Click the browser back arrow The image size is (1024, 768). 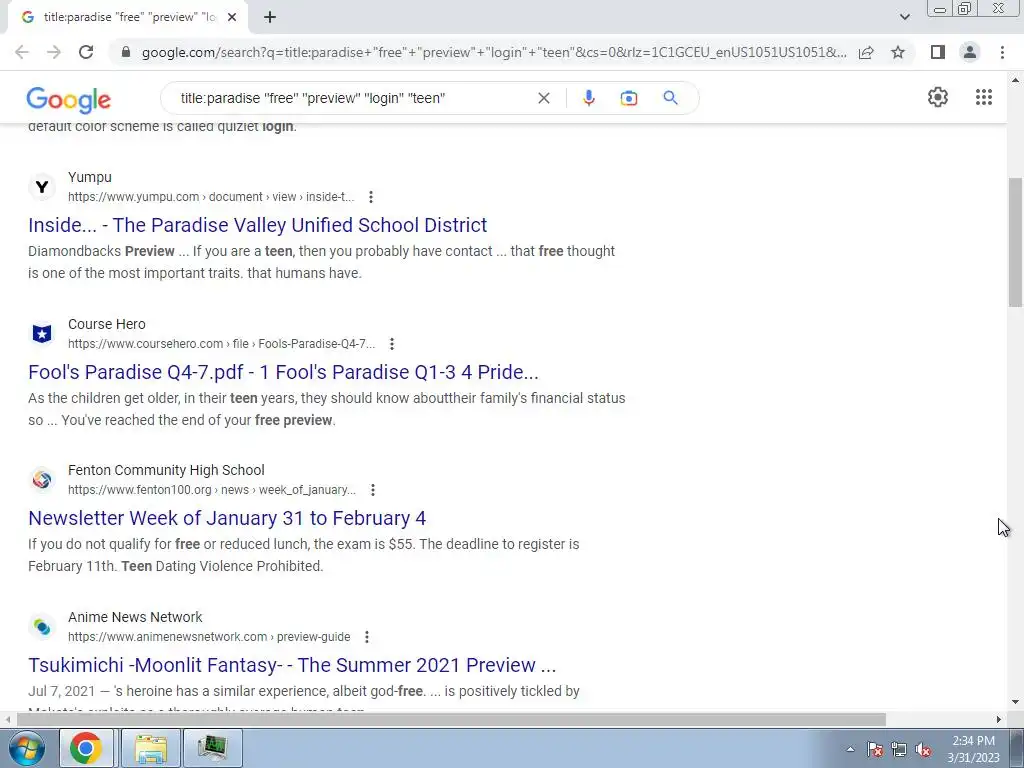point(22,52)
